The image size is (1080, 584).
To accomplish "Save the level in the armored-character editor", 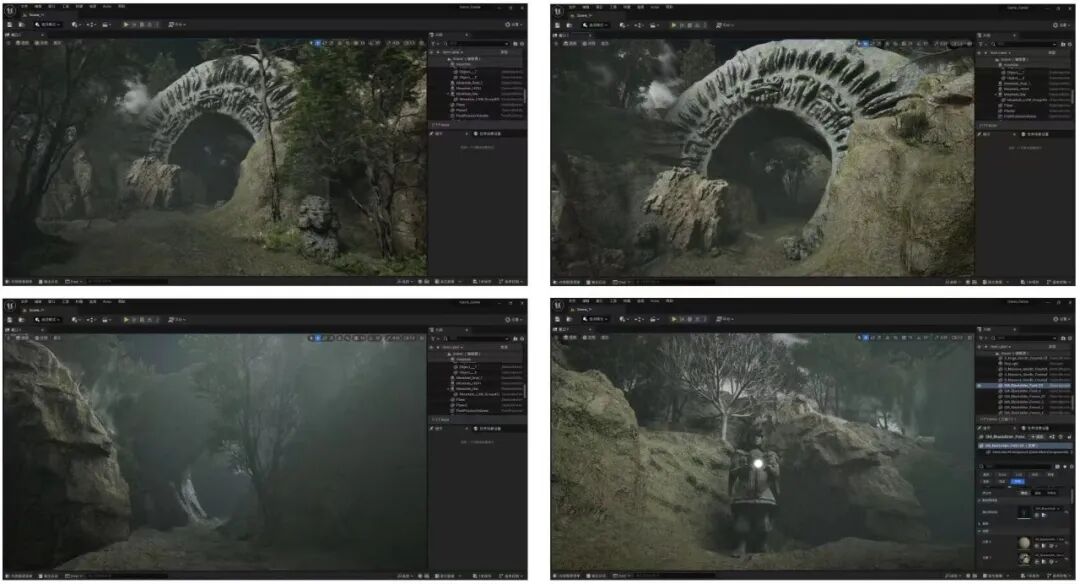I will [x=557, y=320].
